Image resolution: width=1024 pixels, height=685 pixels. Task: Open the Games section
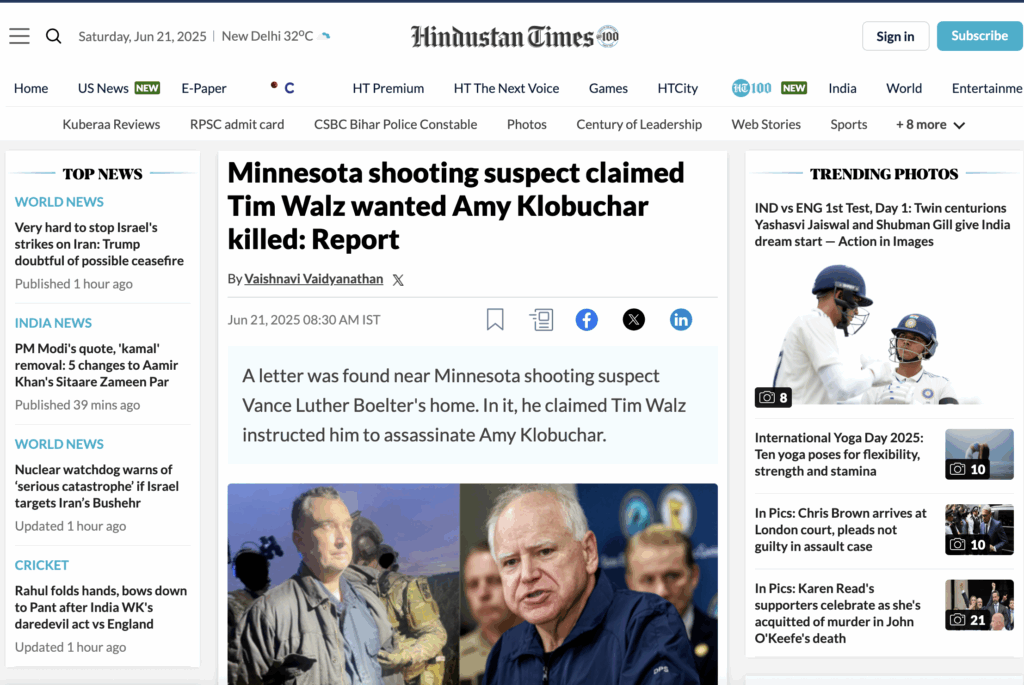608,88
